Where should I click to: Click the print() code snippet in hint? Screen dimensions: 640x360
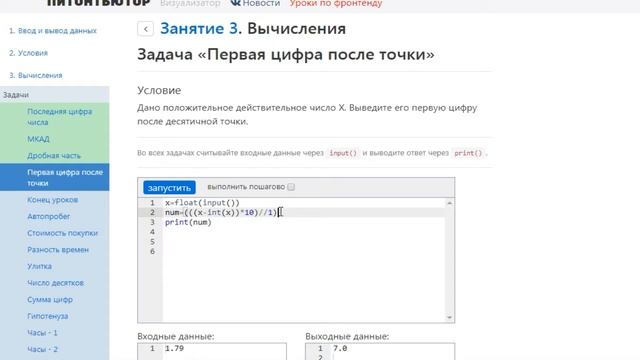[x=468, y=153]
